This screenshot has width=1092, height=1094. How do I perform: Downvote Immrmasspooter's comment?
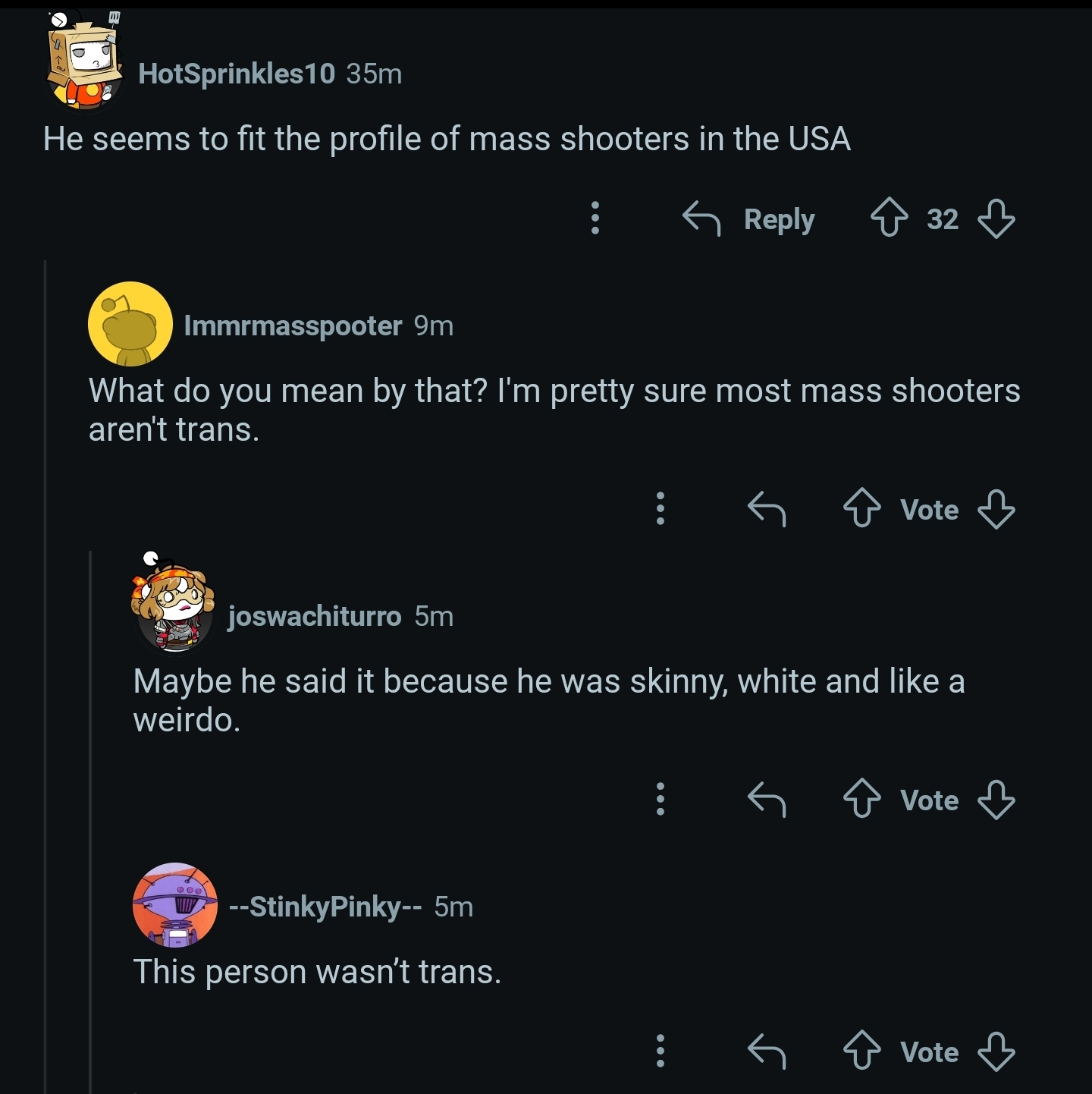[x=996, y=508]
